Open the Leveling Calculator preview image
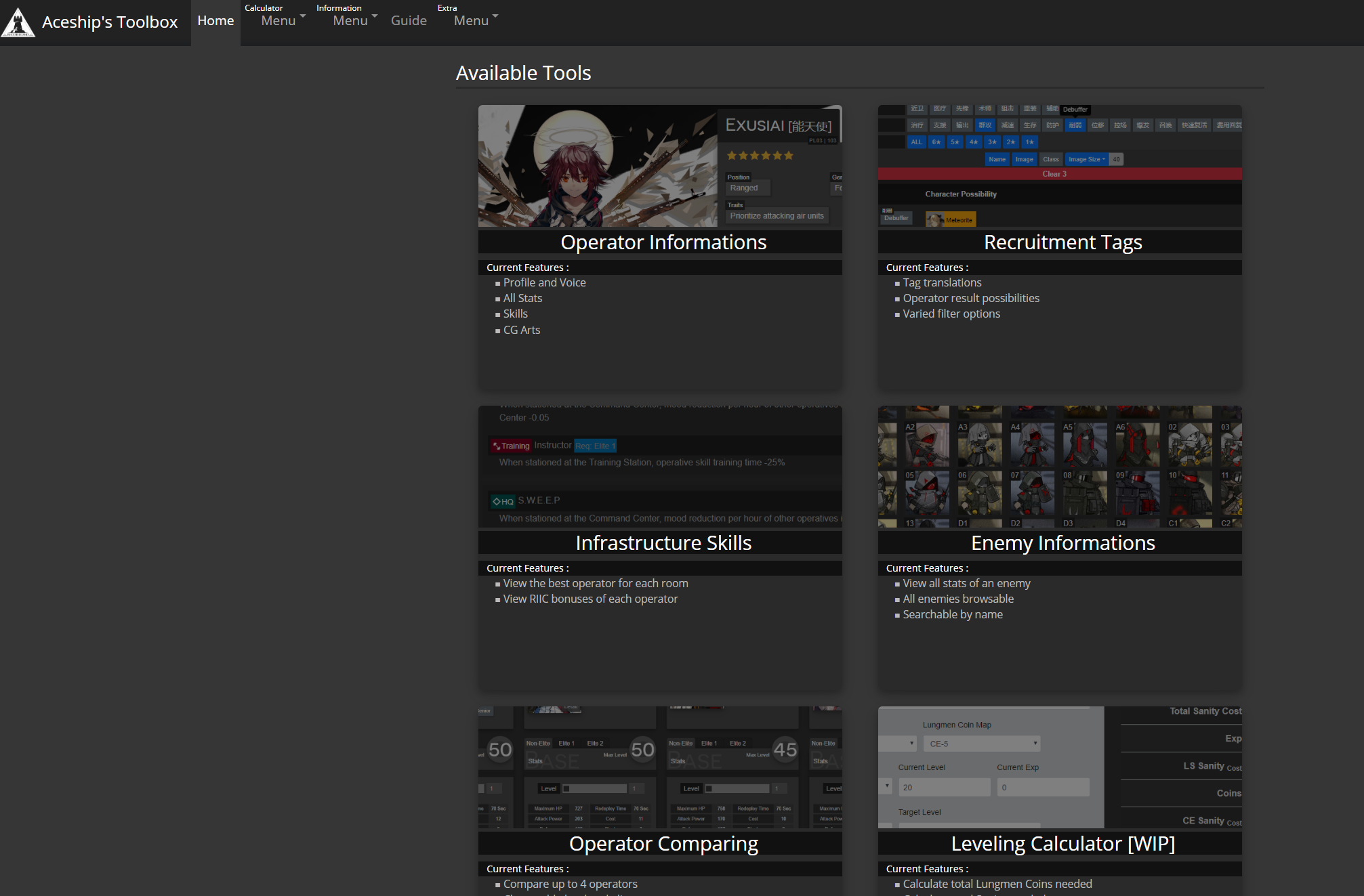 [1060, 767]
